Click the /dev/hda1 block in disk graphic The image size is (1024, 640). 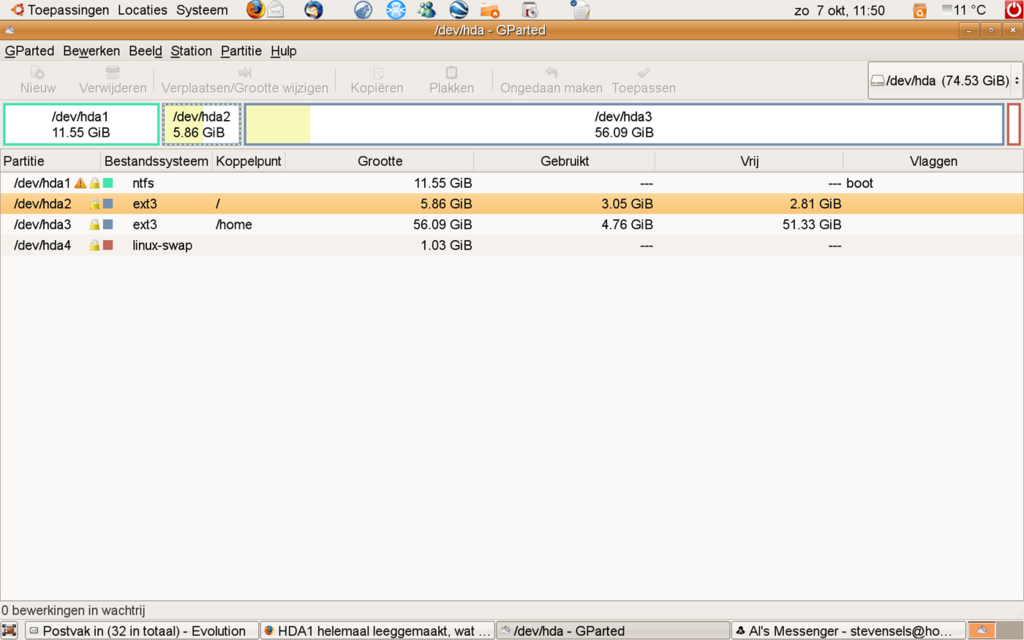point(81,124)
